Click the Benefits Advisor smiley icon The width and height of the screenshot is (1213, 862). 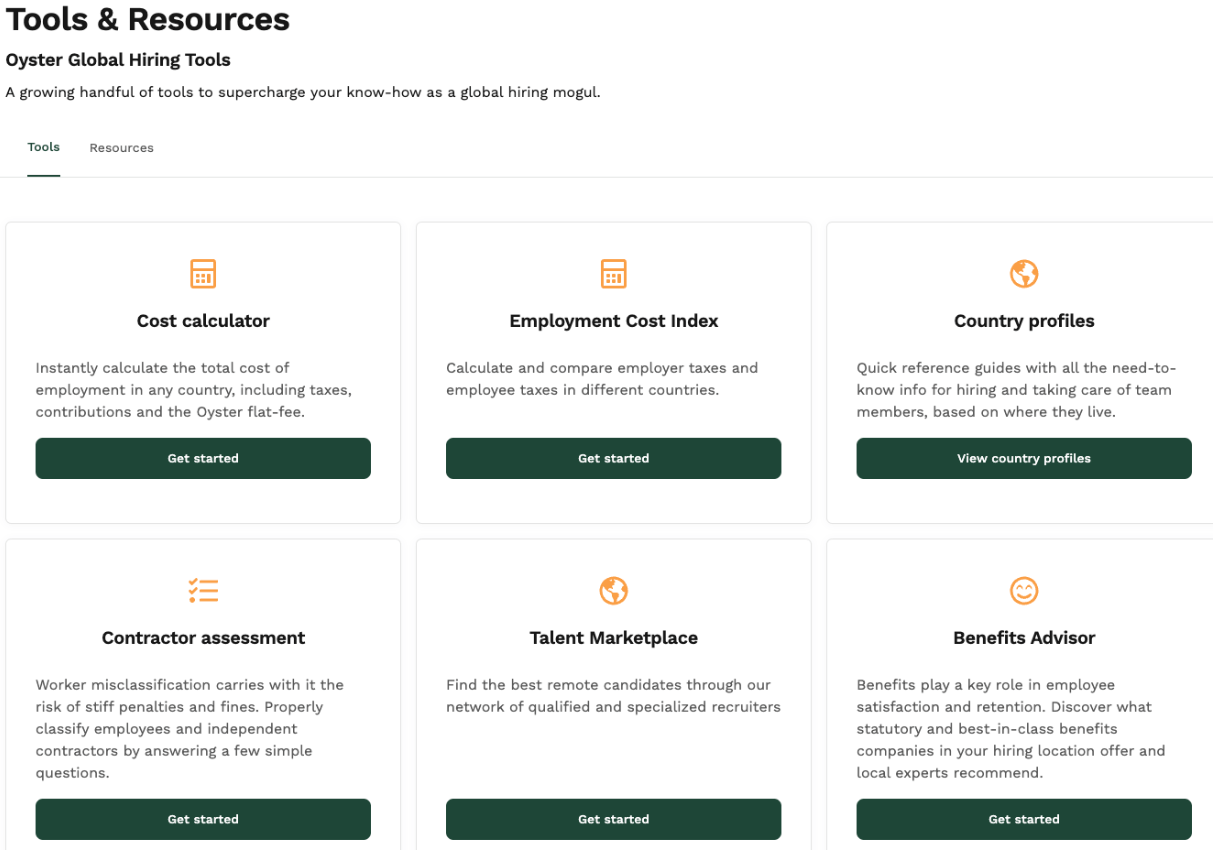coord(1023,590)
